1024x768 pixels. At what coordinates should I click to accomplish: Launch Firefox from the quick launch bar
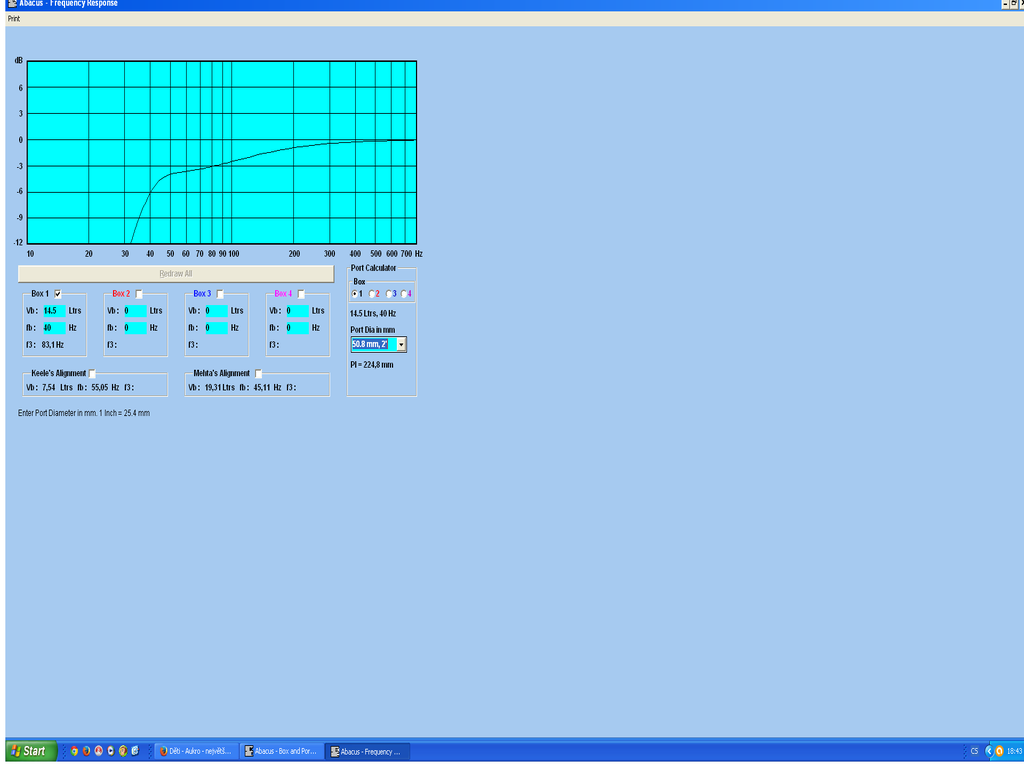(86, 751)
